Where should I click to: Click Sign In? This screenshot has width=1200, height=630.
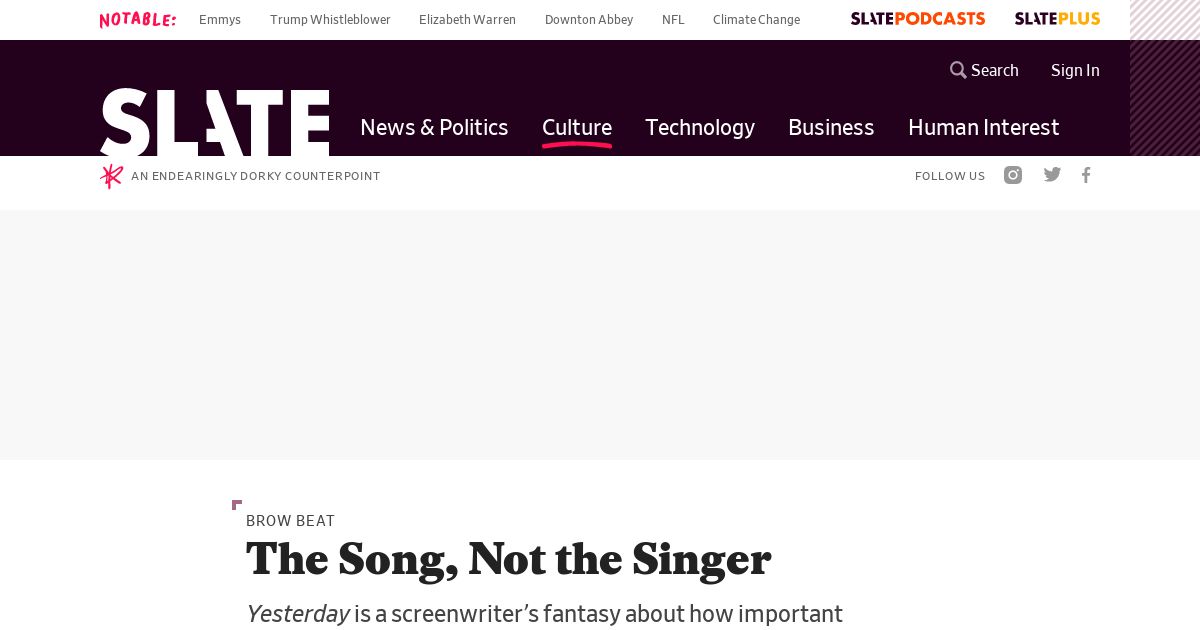pos(1075,70)
